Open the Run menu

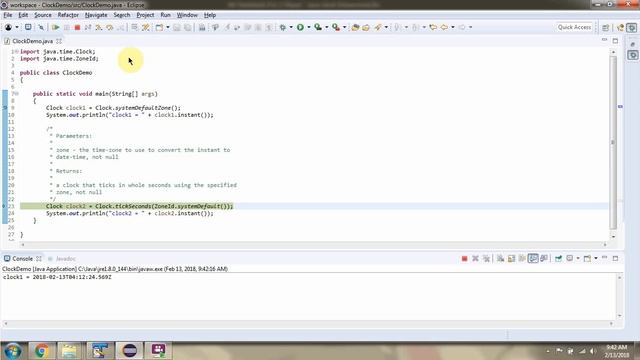click(x=165, y=15)
